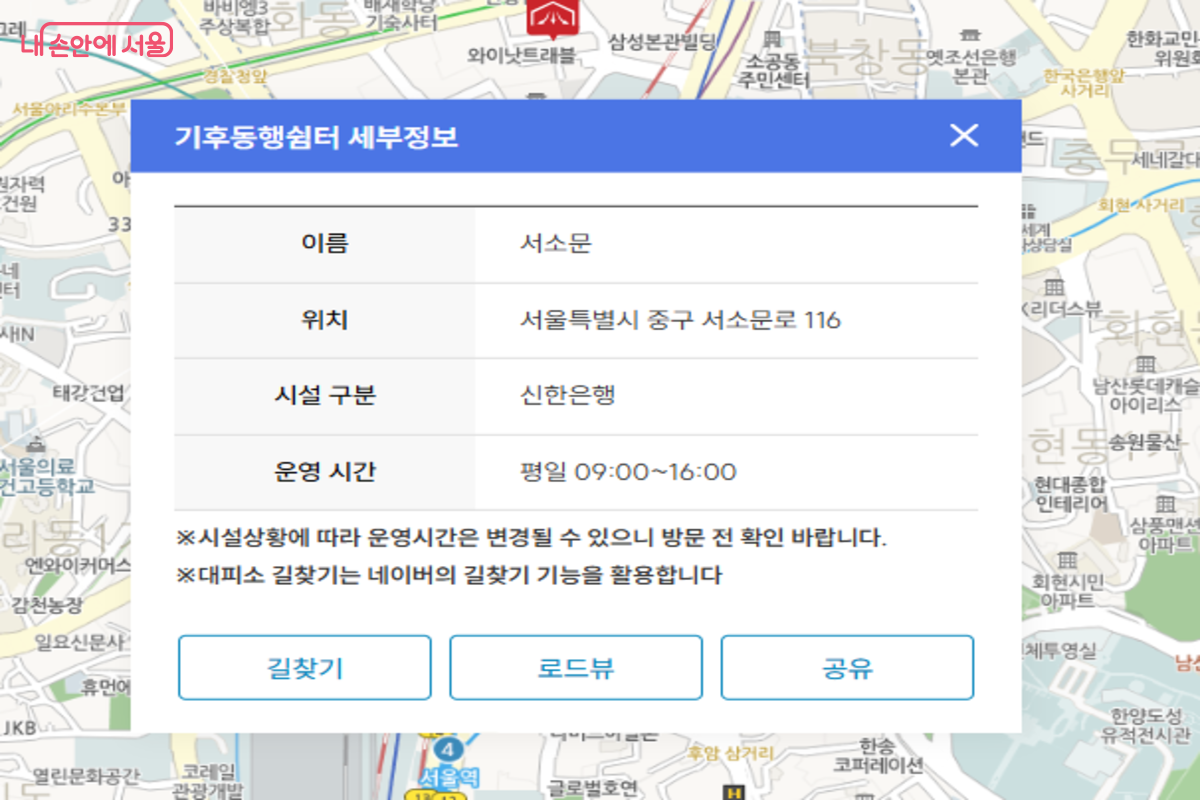1200x800 pixels.
Task: Click 한양도성 유적전시관 map label
Action: click(1144, 727)
